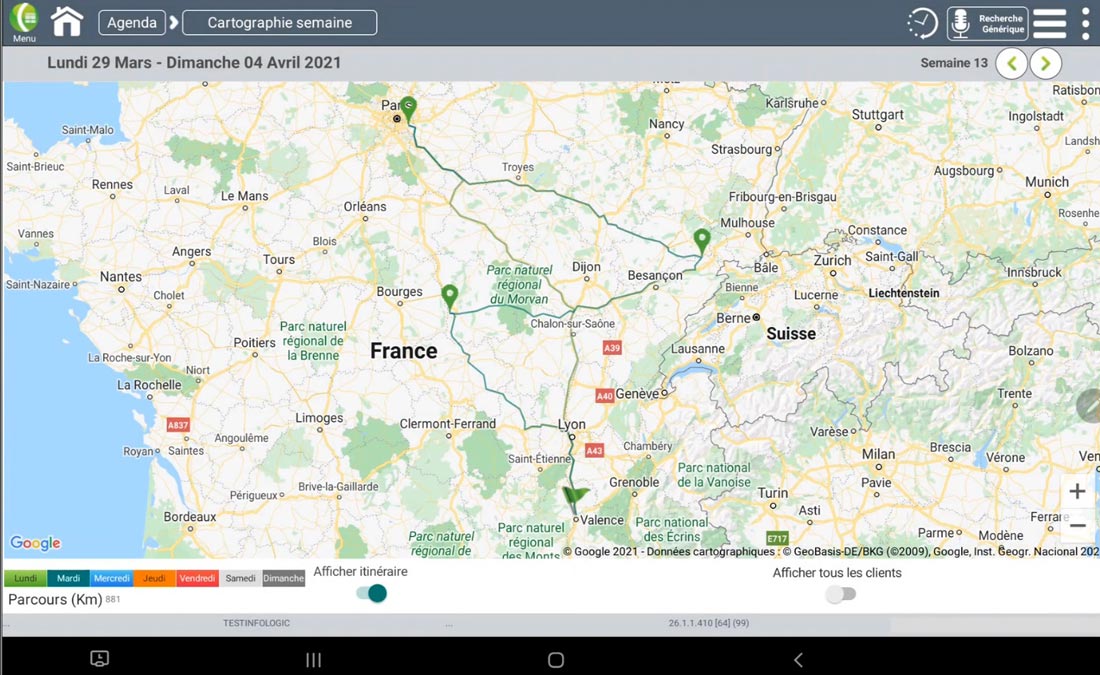1100x675 pixels.
Task: Click the E717 road badge
Action: [777, 539]
